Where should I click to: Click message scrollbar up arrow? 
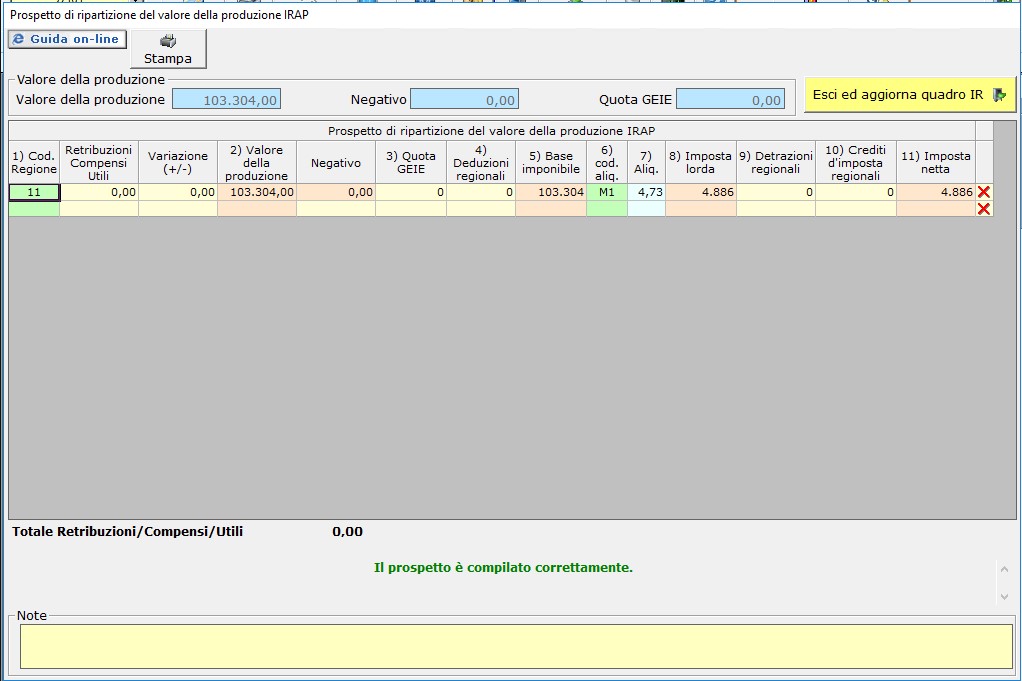(x=1004, y=570)
